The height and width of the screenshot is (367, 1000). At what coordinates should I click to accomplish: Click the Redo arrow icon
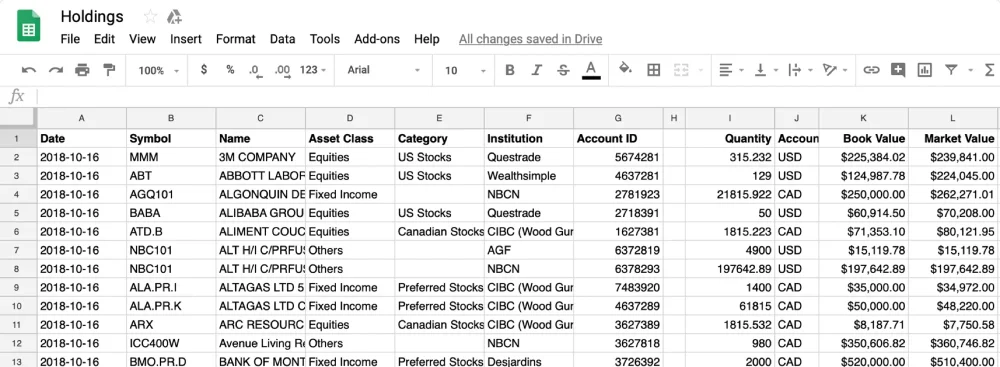[x=55, y=70]
